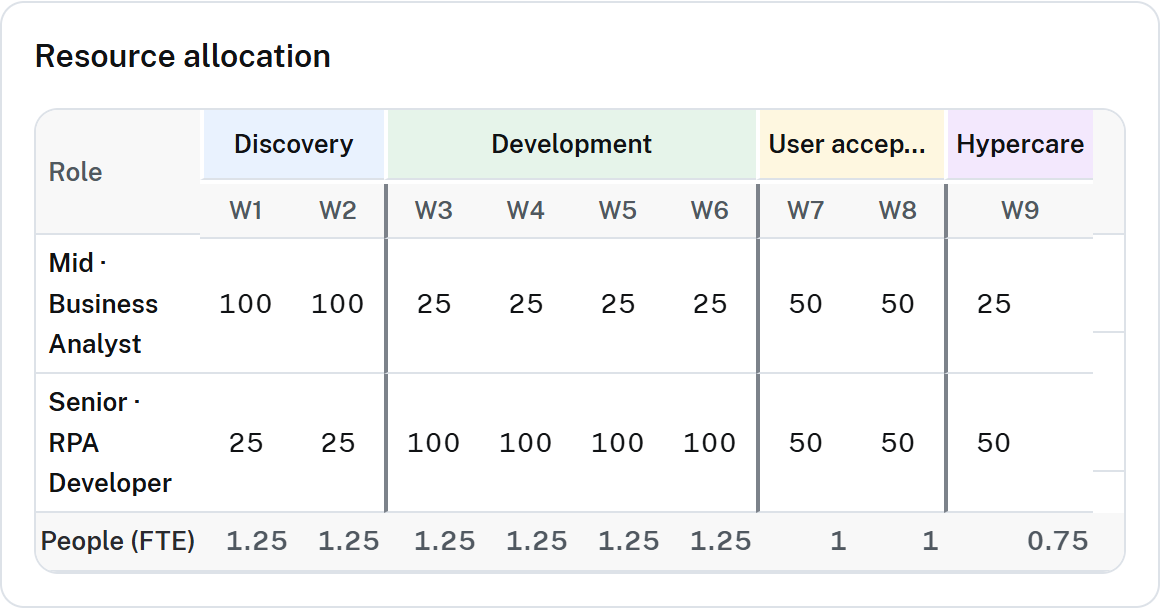Click the Hypercare phase header
1160x608 pixels.
pyautogui.click(x=1020, y=144)
